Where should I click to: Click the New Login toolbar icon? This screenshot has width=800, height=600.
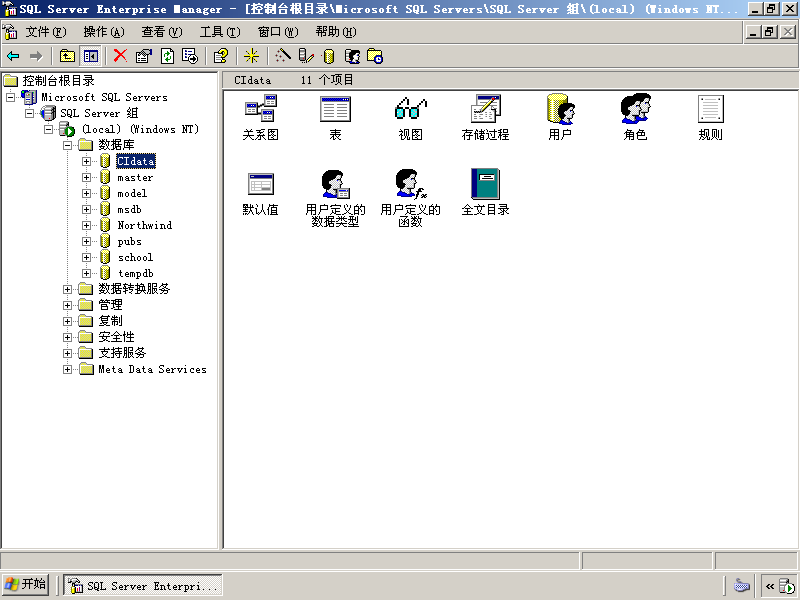click(352, 56)
